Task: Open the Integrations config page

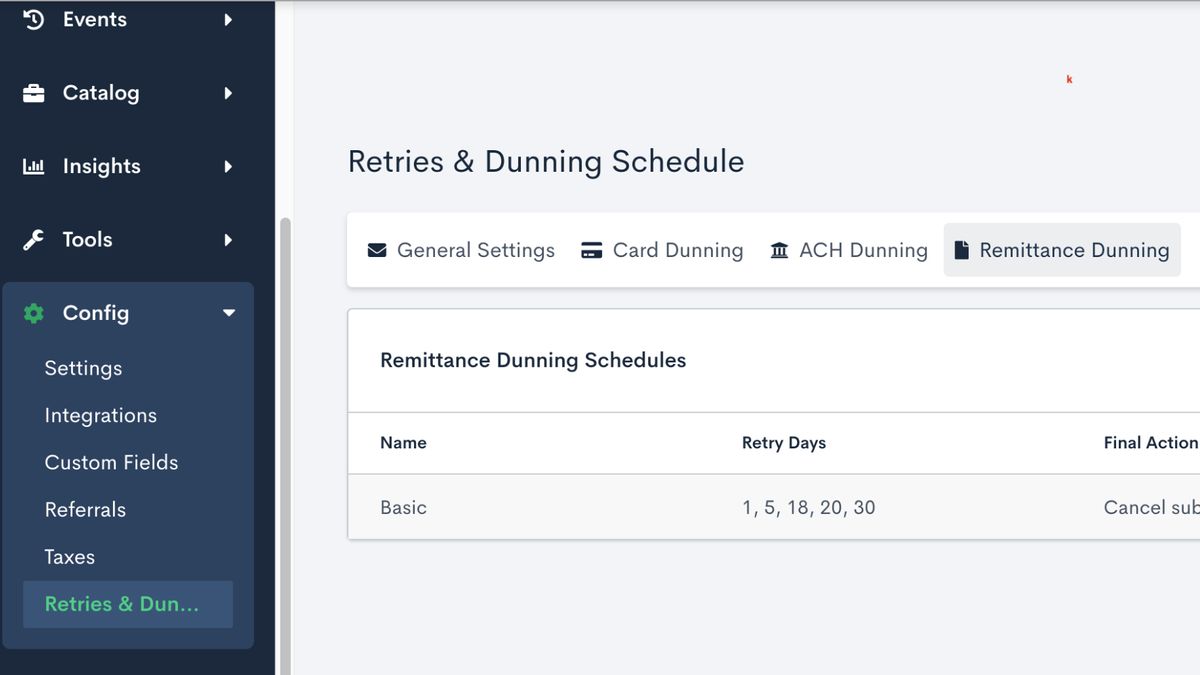Action: (x=101, y=415)
